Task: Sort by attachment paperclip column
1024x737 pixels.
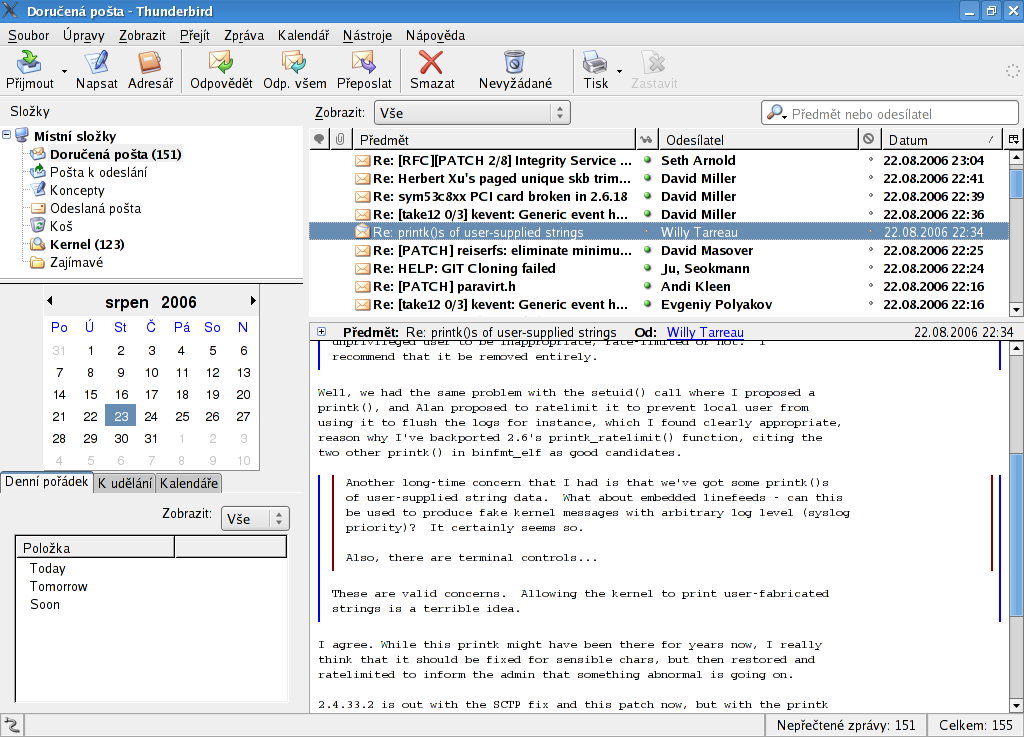Action: pos(340,139)
